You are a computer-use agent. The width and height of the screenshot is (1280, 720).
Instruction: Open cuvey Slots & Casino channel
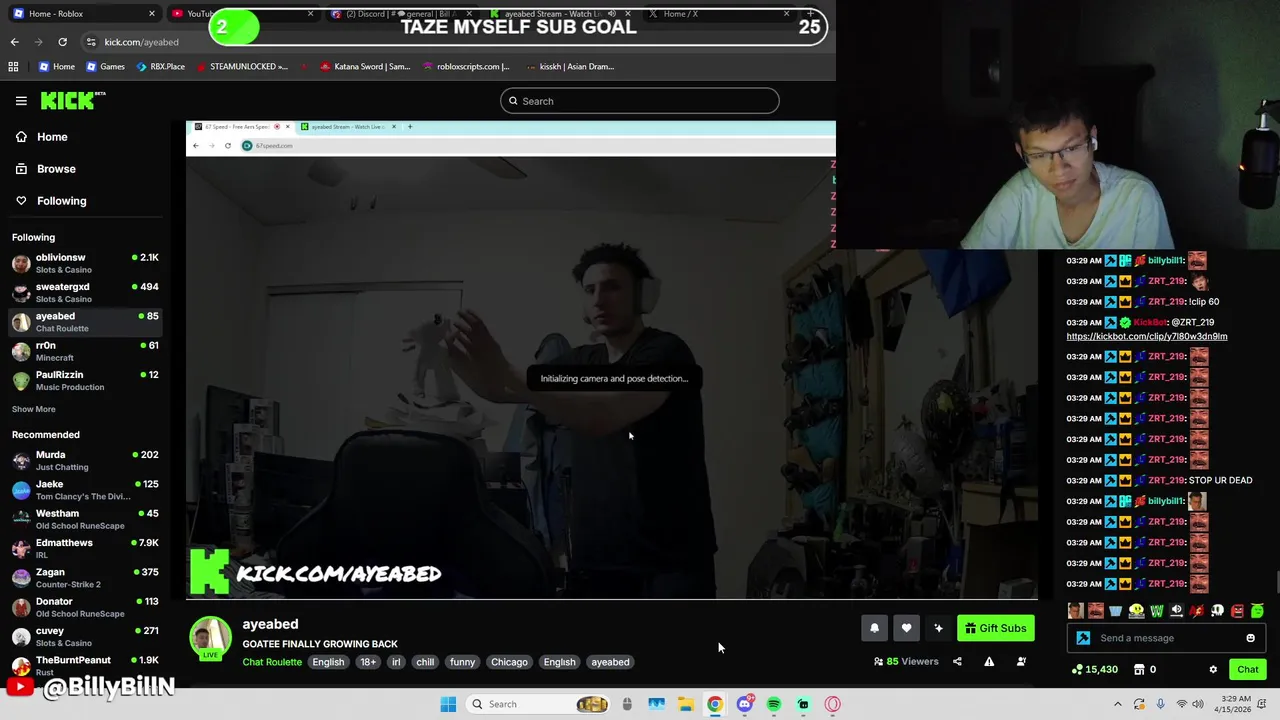(86, 636)
